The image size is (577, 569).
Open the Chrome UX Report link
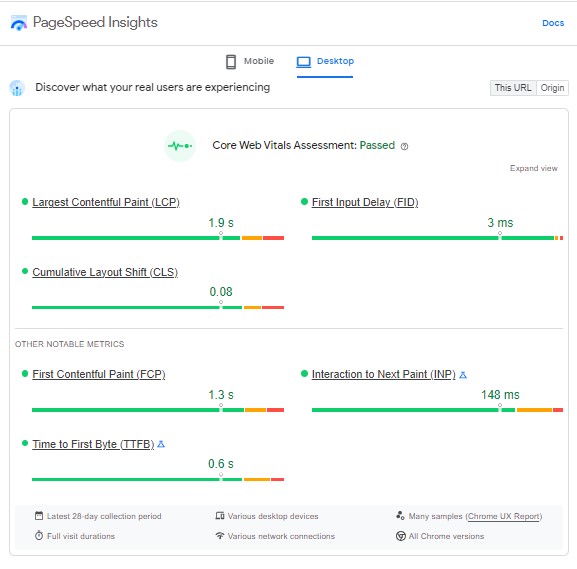pyautogui.click(x=503, y=516)
